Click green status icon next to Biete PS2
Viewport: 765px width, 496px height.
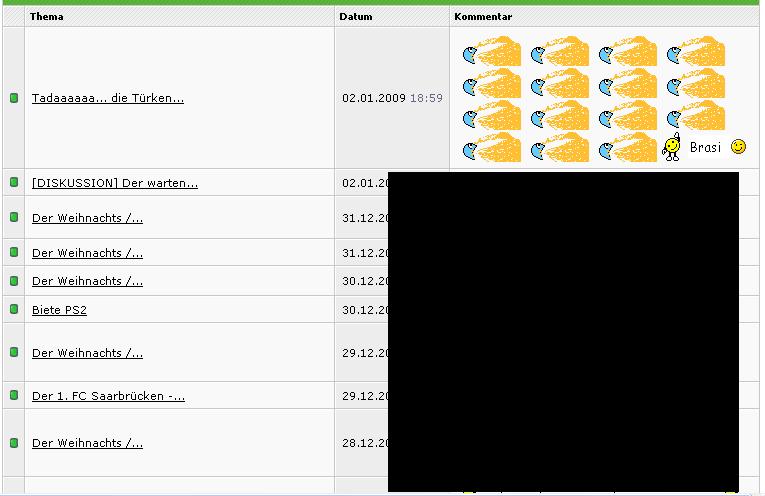14,309
